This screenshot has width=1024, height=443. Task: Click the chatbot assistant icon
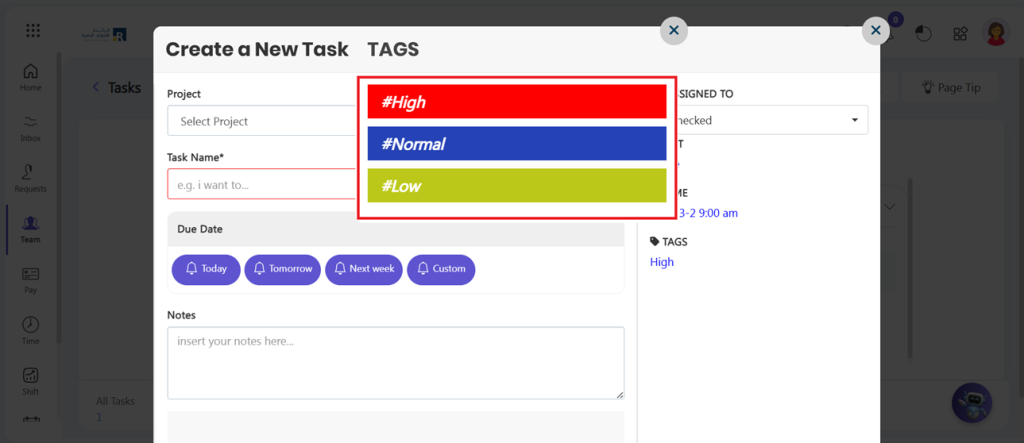coord(971,403)
